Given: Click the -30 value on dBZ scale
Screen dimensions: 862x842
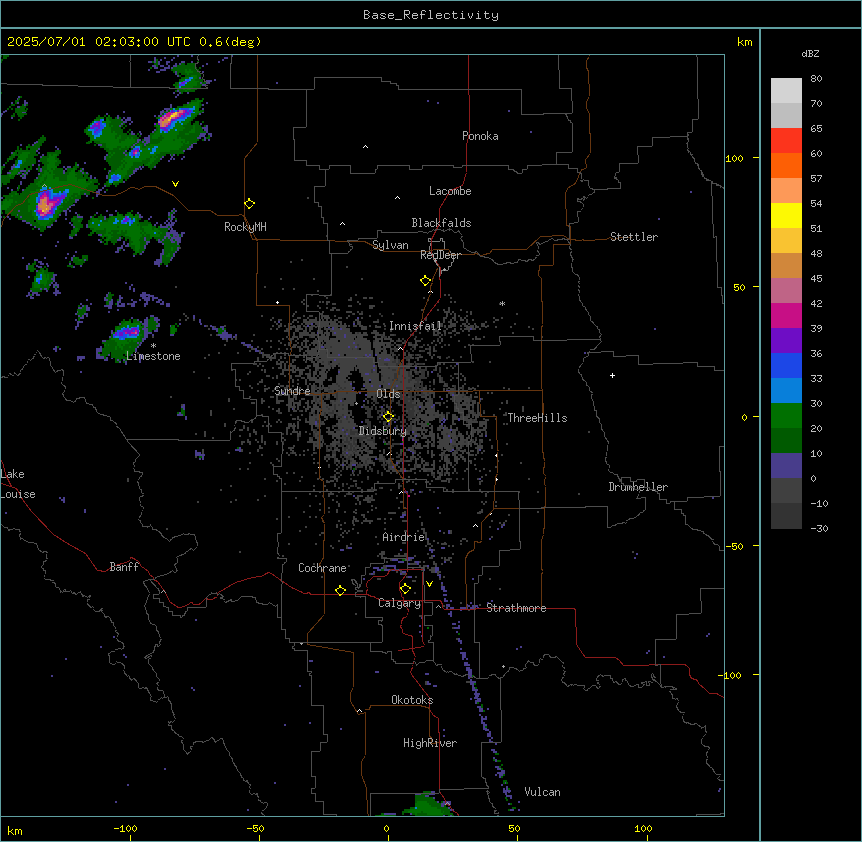Looking at the screenshot, I should coord(819,528).
